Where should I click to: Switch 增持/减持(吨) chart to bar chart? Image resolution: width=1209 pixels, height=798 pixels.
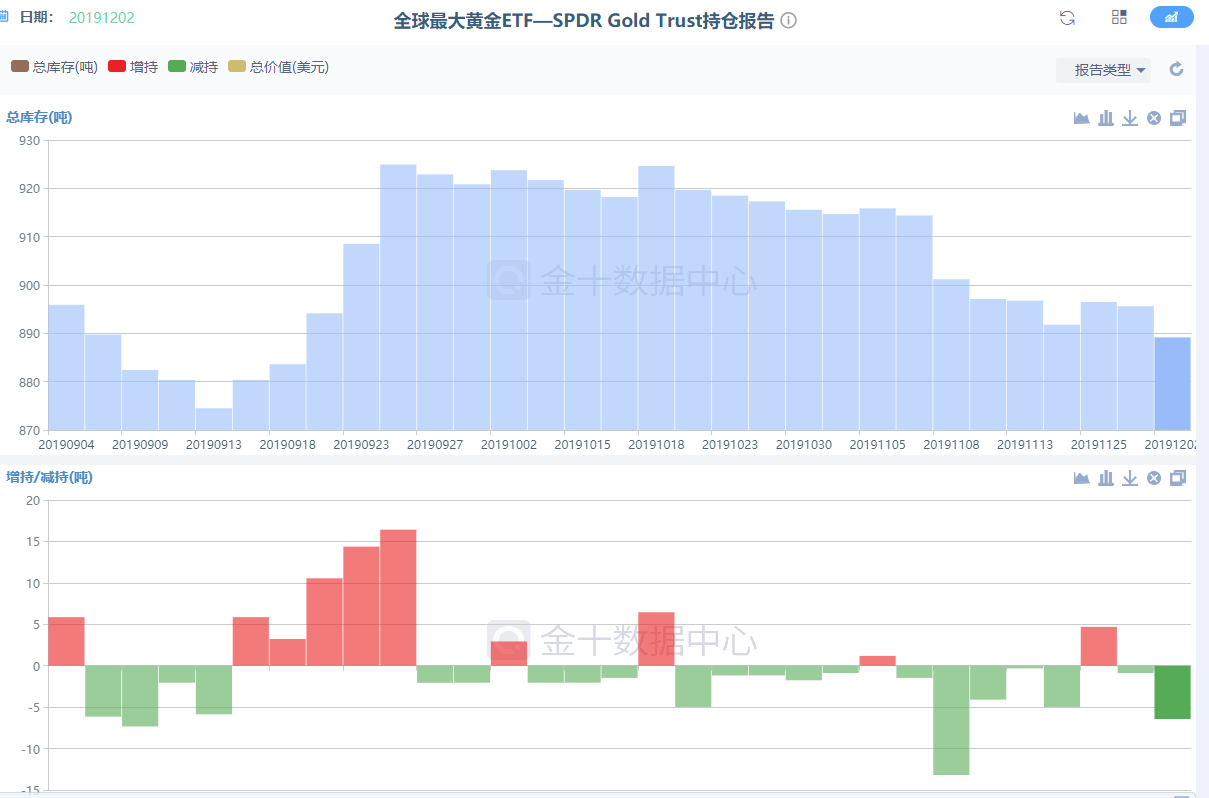pos(1106,478)
